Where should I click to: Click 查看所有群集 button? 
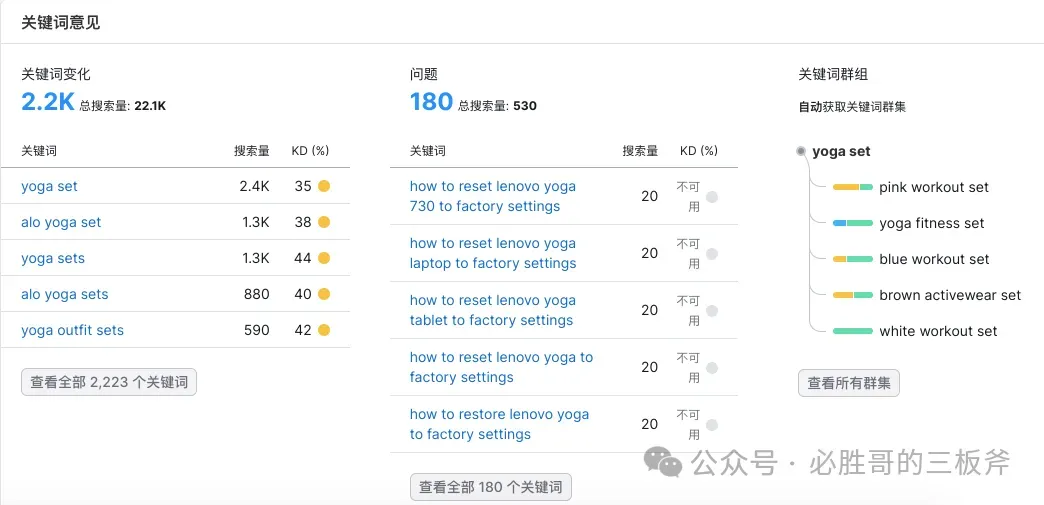(849, 383)
